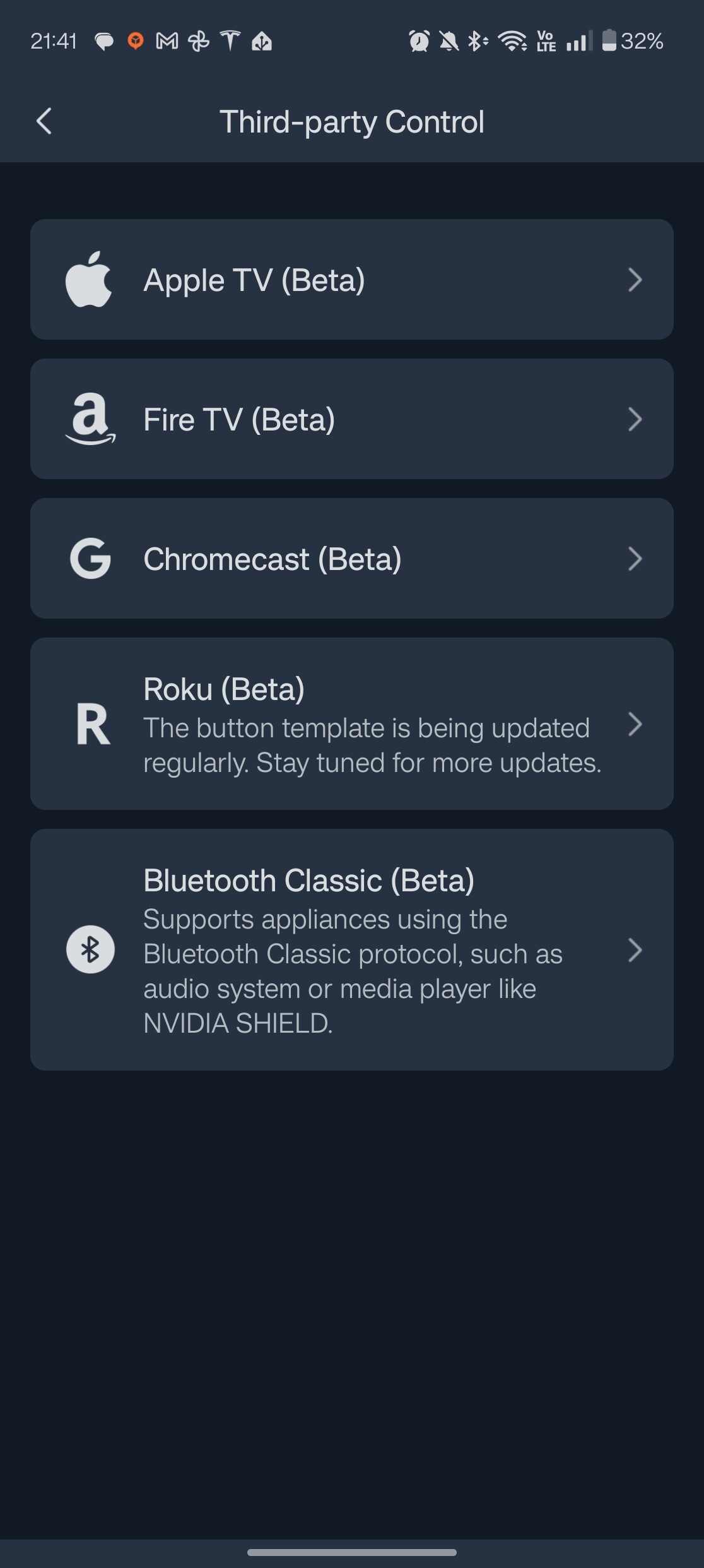Open Bluetooth Classic via its chevron arrow
The width and height of the screenshot is (704, 1568).
coord(635,949)
